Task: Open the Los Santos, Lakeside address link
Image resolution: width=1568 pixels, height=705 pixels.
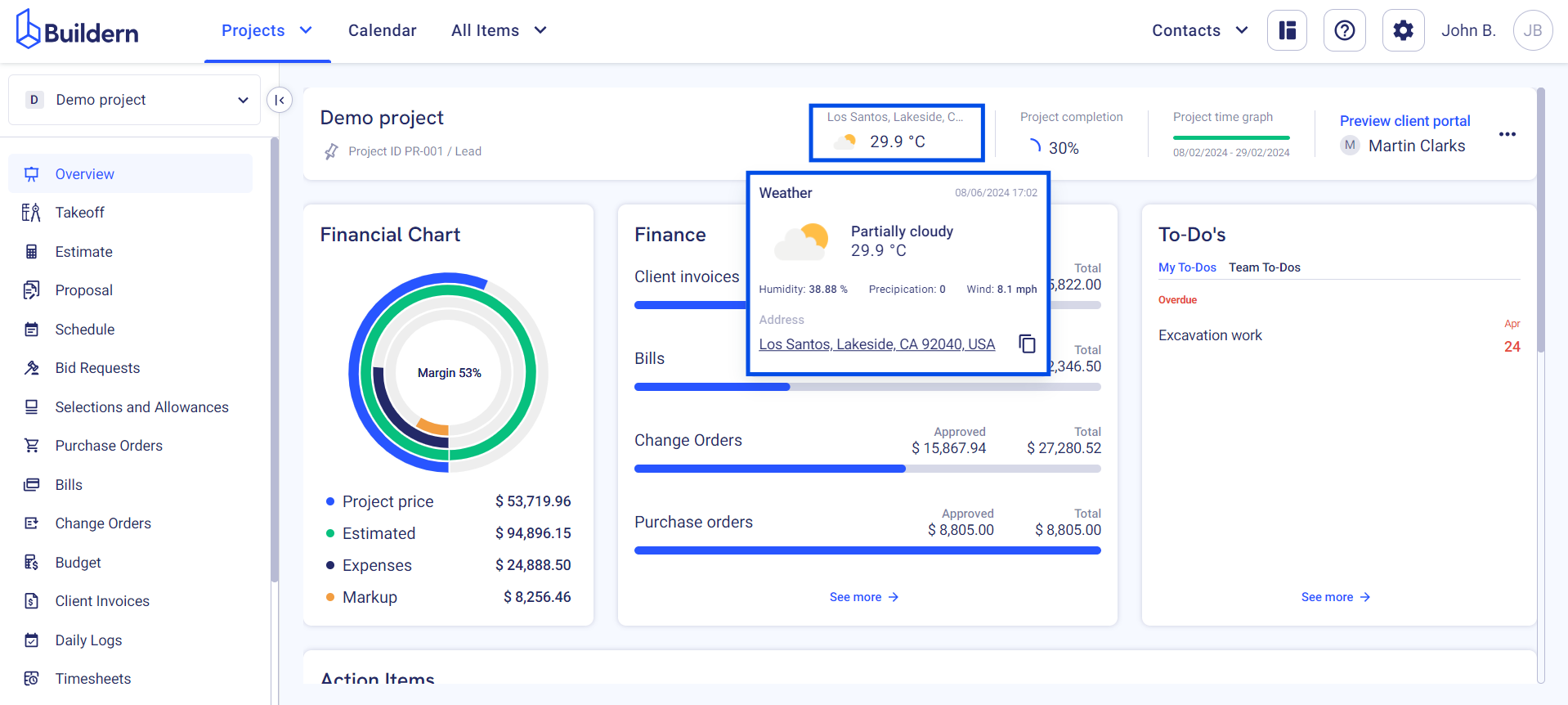Action: [x=877, y=344]
